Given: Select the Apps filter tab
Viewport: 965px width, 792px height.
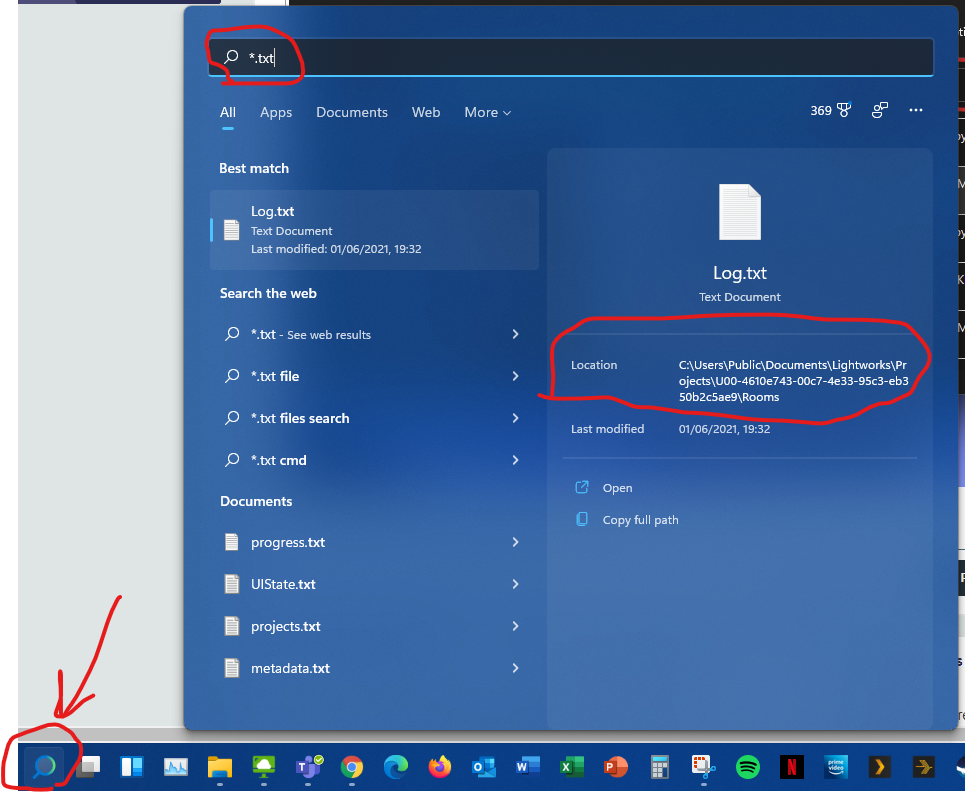Looking at the screenshot, I should click(x=276, y=113).
